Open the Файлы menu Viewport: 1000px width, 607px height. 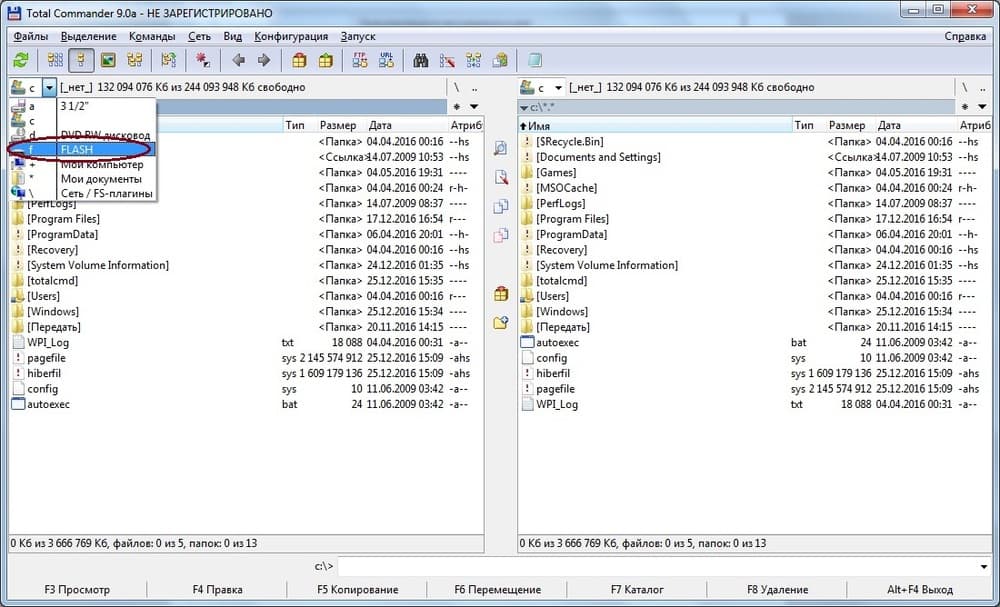click(x=31, y=36)
